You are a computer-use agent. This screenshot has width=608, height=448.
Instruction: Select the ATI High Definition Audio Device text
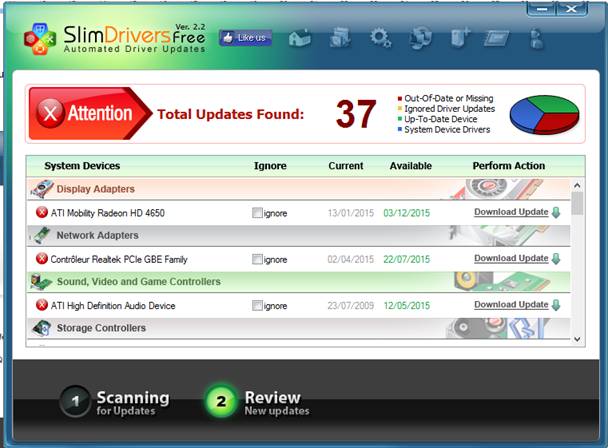coord(113,306)
